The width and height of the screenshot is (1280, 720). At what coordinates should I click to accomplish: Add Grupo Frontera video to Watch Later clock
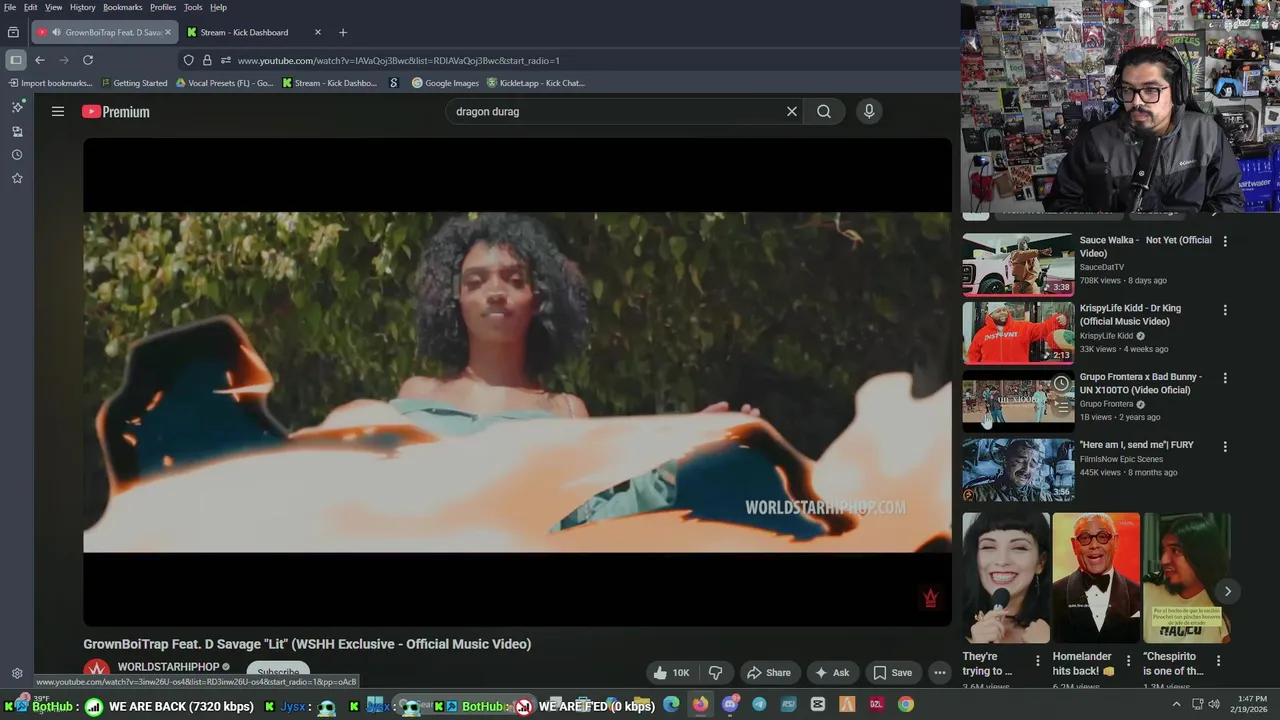[x=1061, y=384]
